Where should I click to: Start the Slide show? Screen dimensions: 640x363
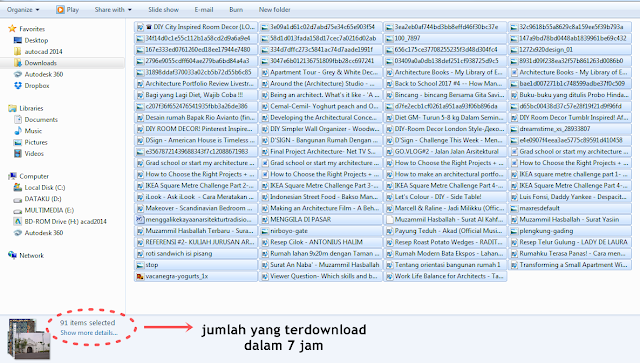point(163,9)
